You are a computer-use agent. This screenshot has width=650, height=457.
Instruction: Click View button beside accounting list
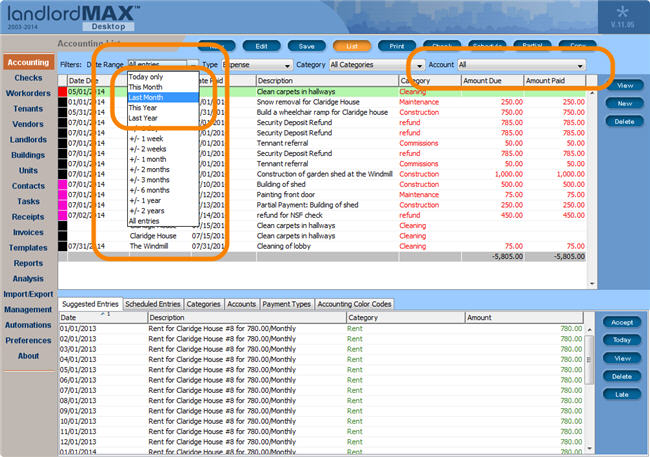click(x=624, y=85)
